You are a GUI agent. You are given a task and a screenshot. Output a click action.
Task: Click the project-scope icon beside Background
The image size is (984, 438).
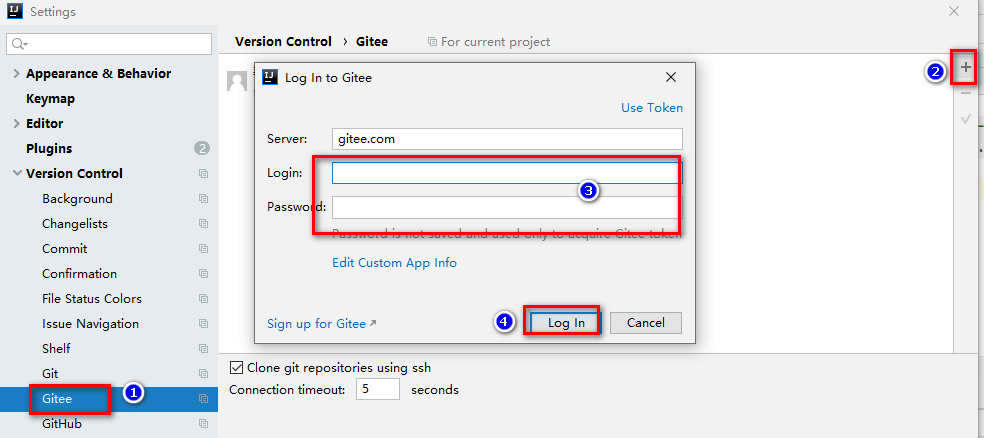click(x=203, y=199)
